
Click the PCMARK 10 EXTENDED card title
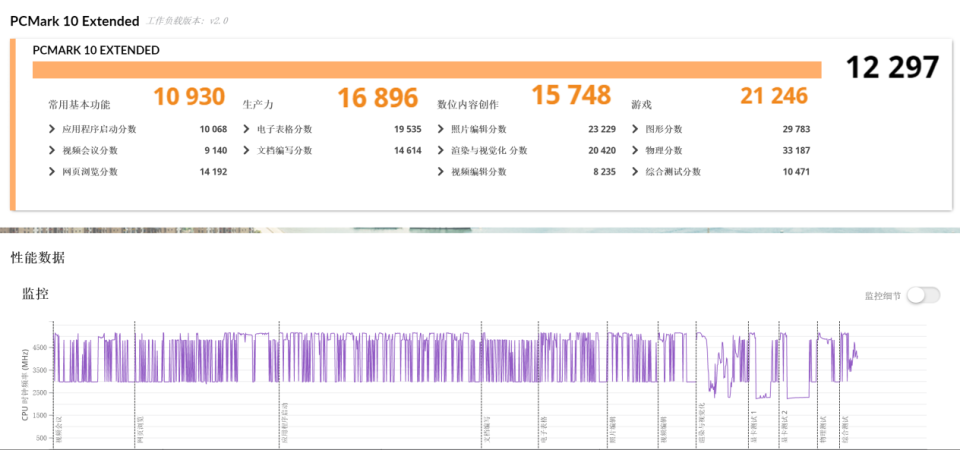[96, 50]
